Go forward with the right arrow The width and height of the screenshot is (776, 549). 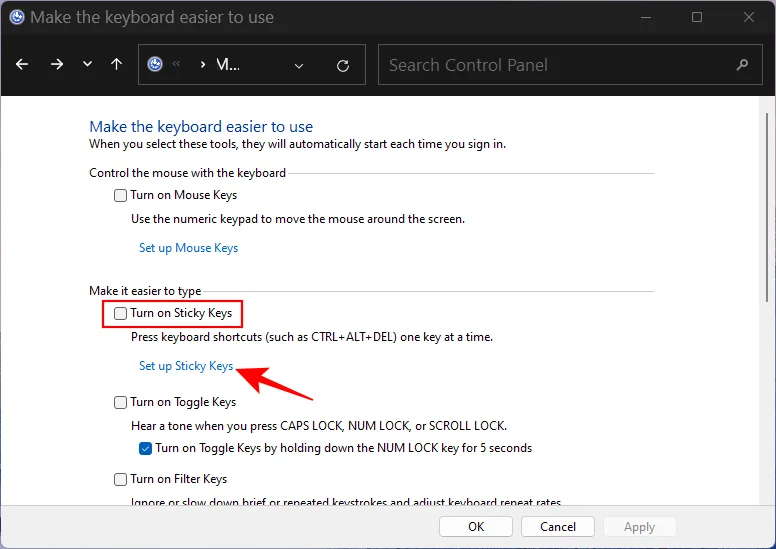point(57,64)
